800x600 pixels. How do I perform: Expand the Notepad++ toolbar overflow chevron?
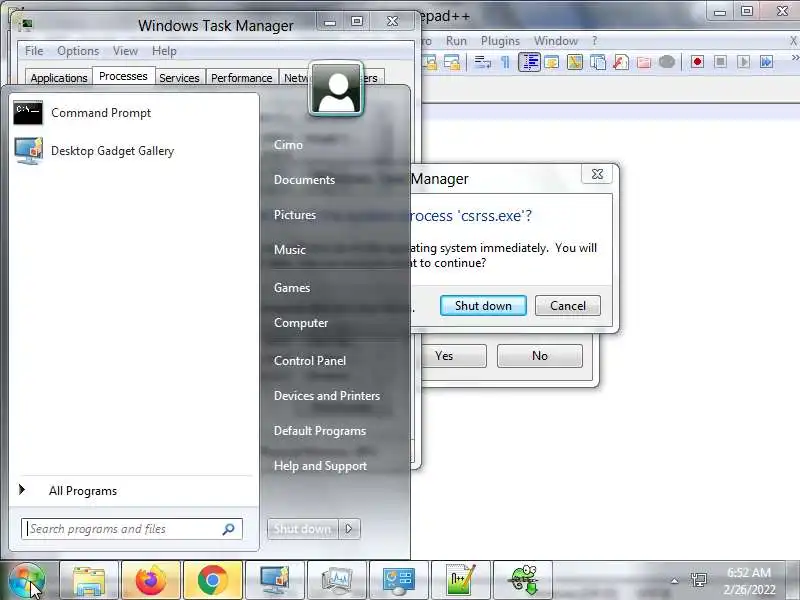click(x=794, y=59)
